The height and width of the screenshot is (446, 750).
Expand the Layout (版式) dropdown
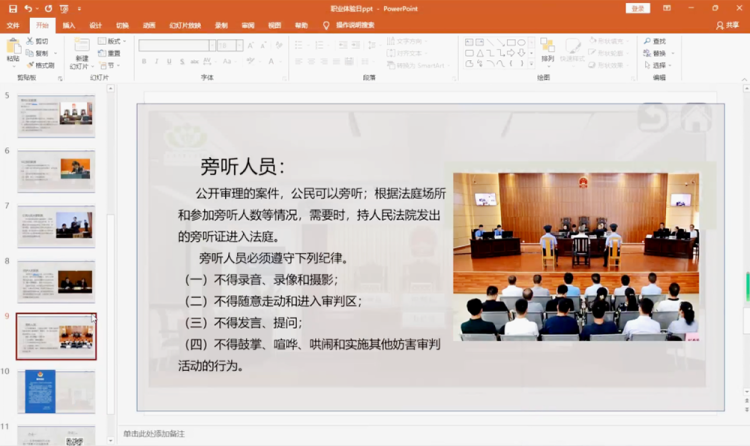[112, 41]
